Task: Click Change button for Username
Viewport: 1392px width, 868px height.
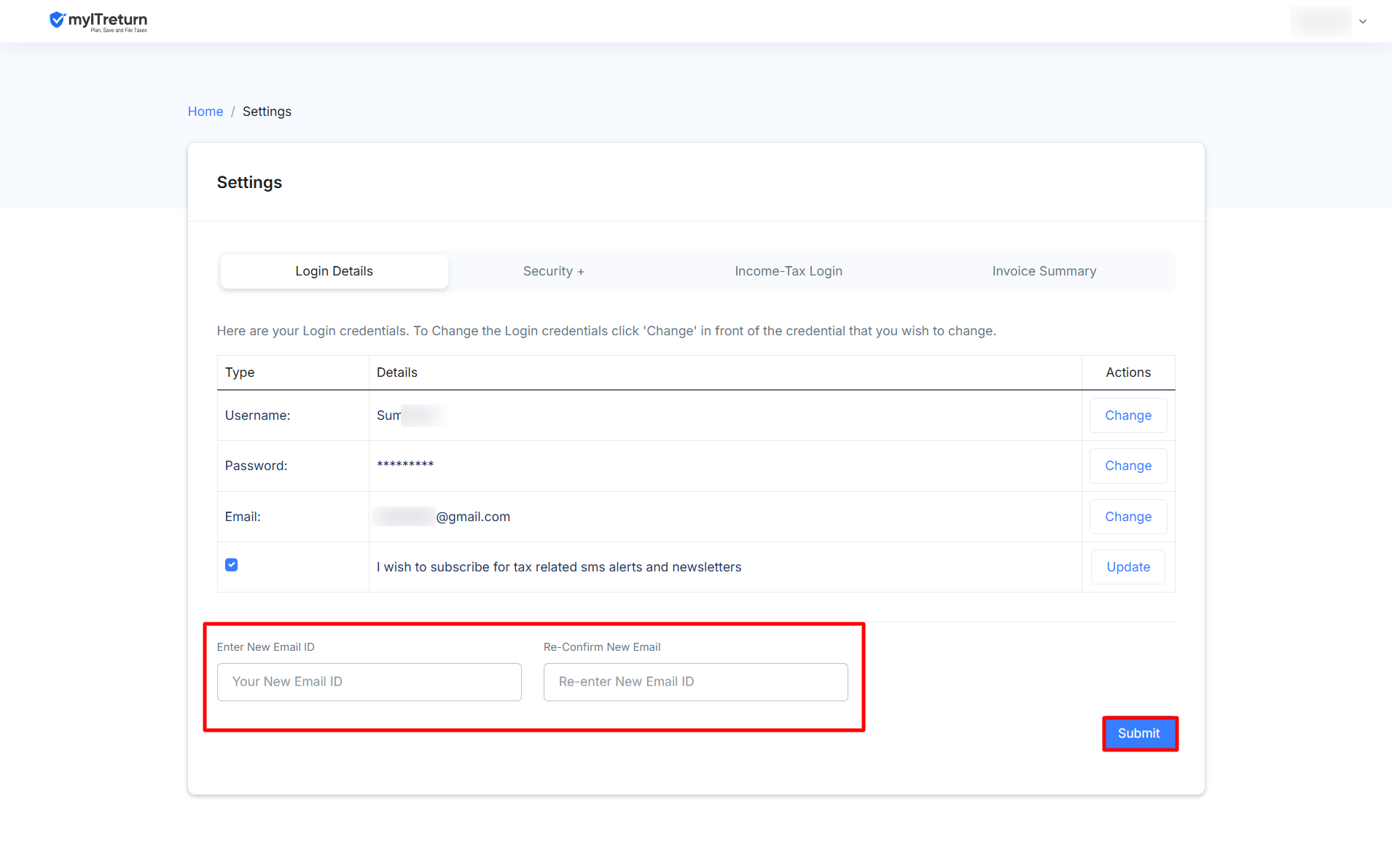Action: coord(1128,415)
